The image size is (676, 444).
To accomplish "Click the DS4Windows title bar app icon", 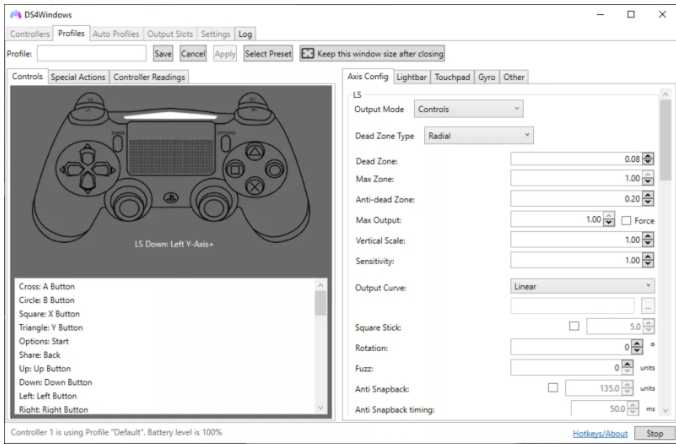I will 16,15.
